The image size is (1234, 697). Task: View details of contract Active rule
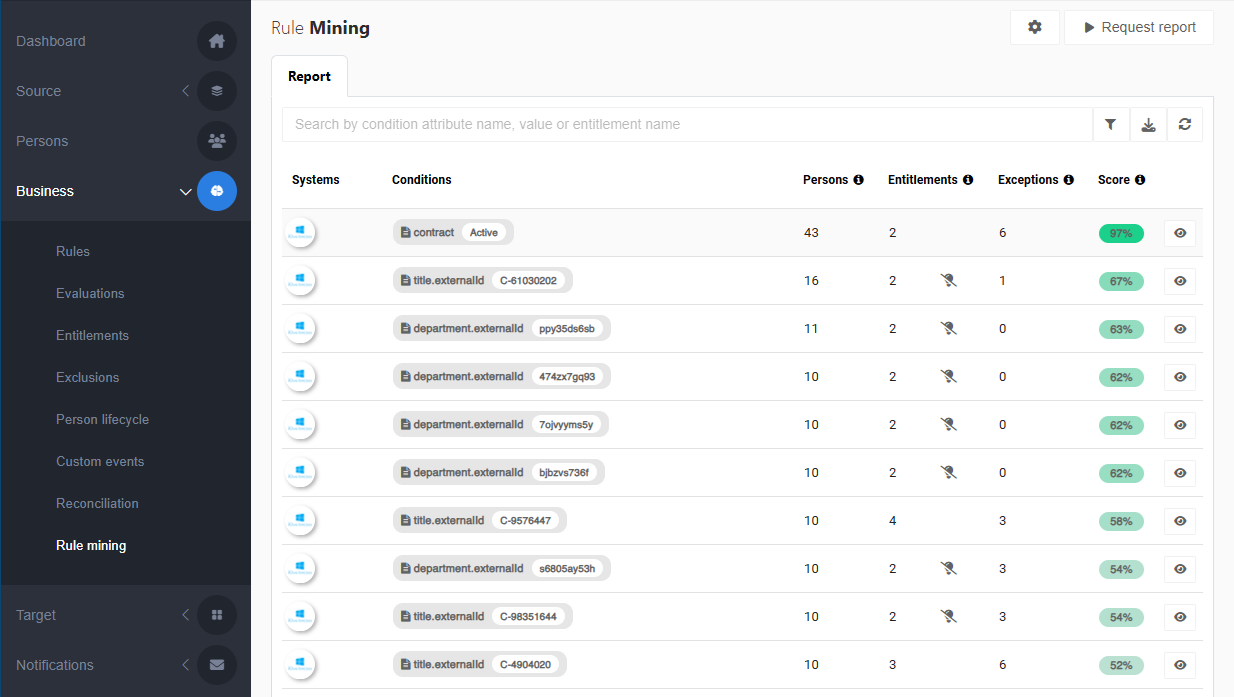[1180, 233]
